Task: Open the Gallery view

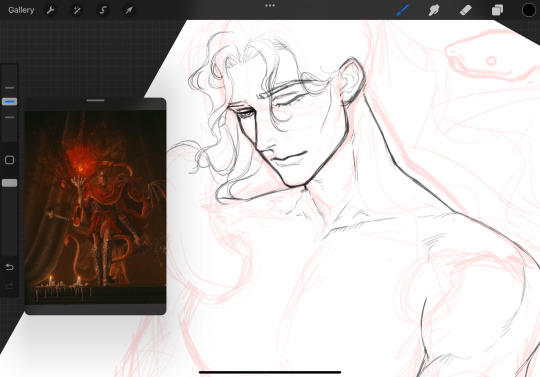Action: coord(21,10)
